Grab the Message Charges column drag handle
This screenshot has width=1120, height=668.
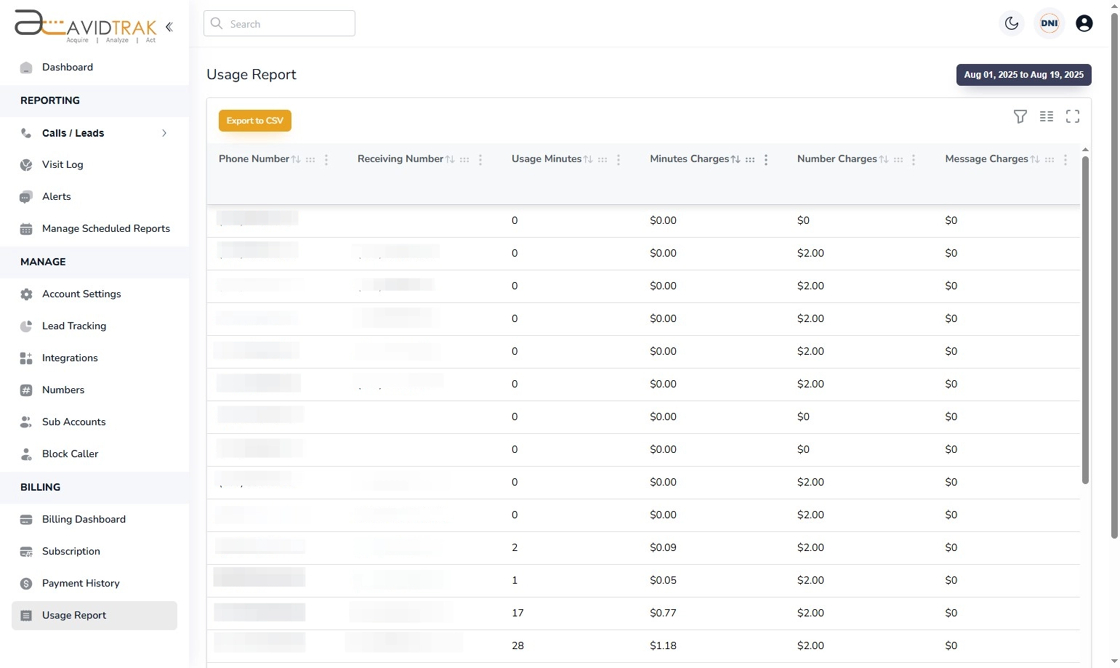[1049, 160]
